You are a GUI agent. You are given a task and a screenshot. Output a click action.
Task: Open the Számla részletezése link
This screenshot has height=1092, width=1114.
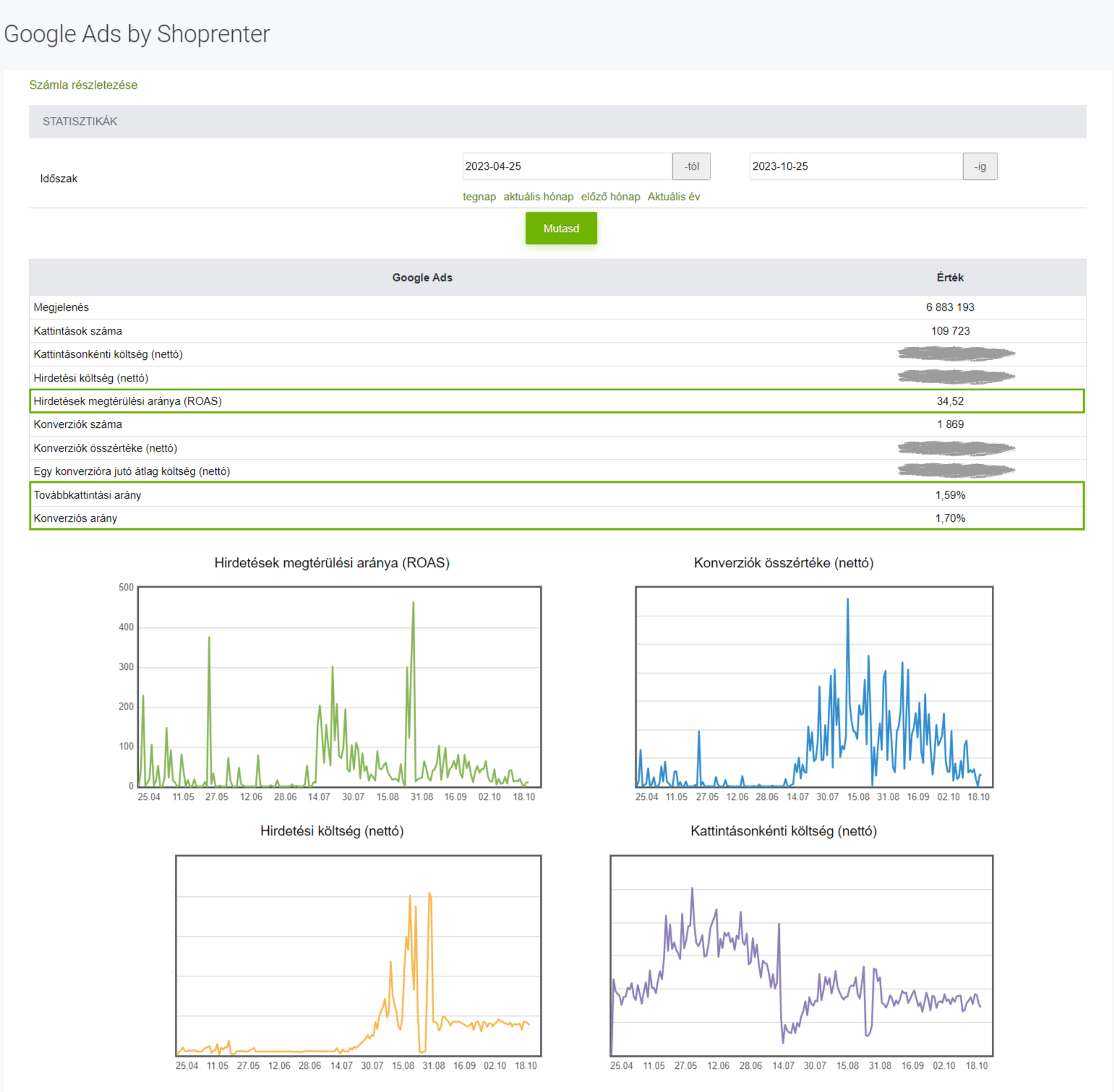tap(83, 85)
